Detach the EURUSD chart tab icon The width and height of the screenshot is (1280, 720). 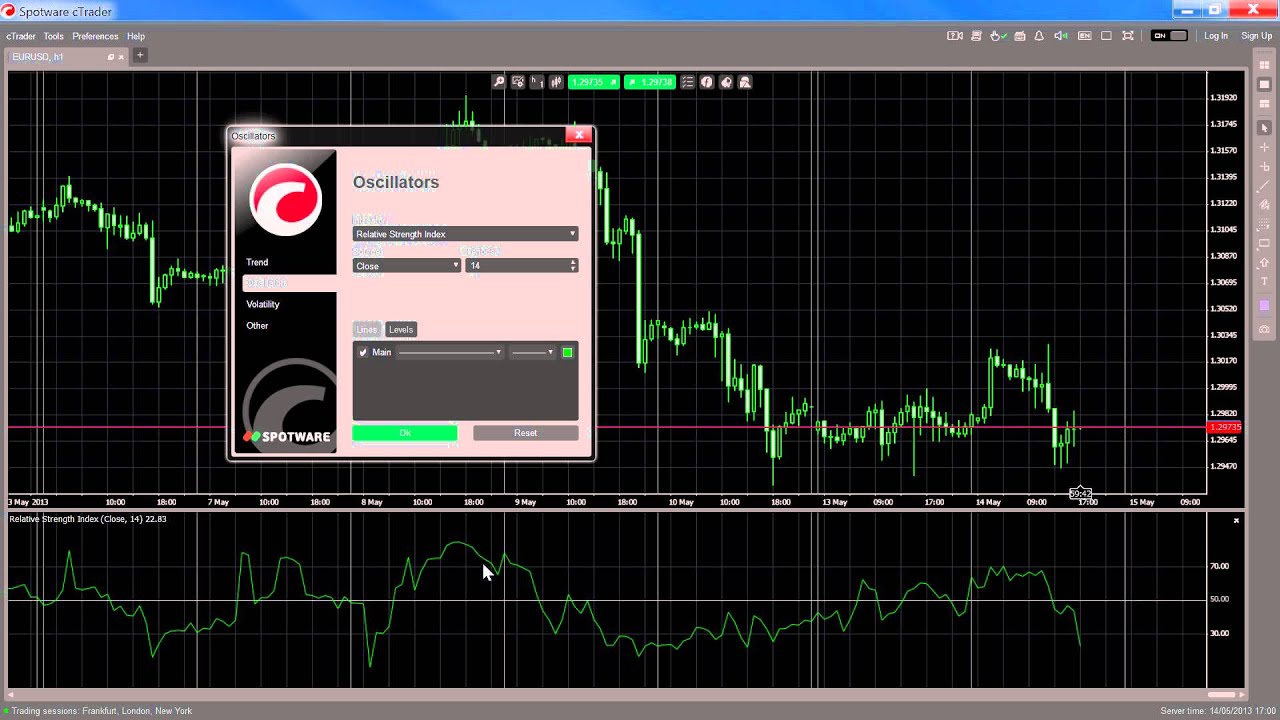point(111,57)
